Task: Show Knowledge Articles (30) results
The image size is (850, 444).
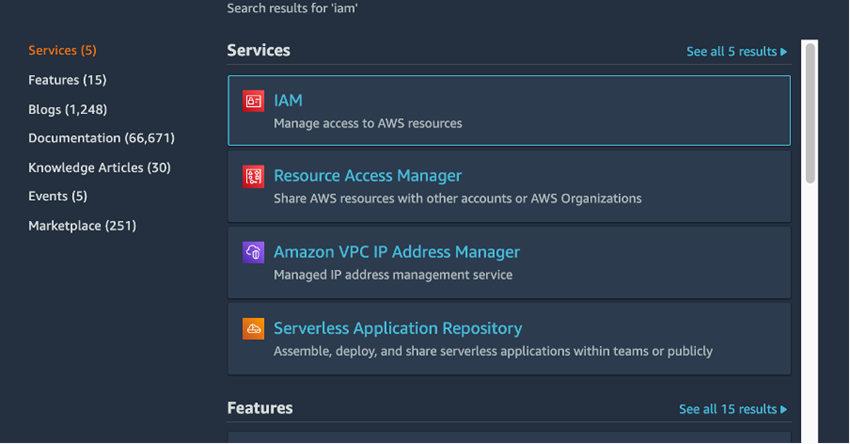Action: (99, 167)
